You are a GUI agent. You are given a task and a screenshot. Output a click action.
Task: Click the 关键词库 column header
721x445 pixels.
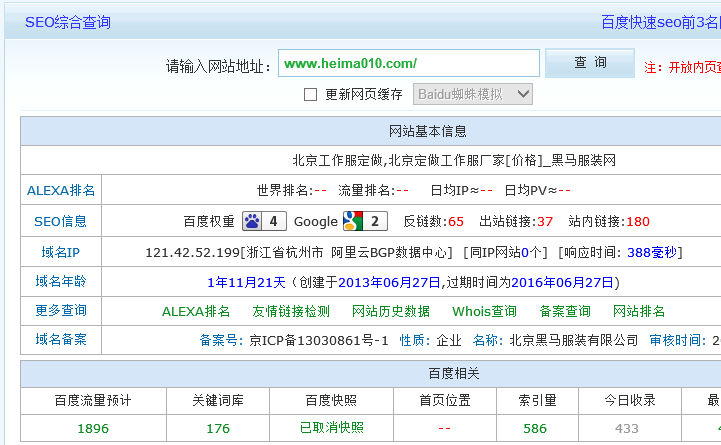click(x=218, y=400)
